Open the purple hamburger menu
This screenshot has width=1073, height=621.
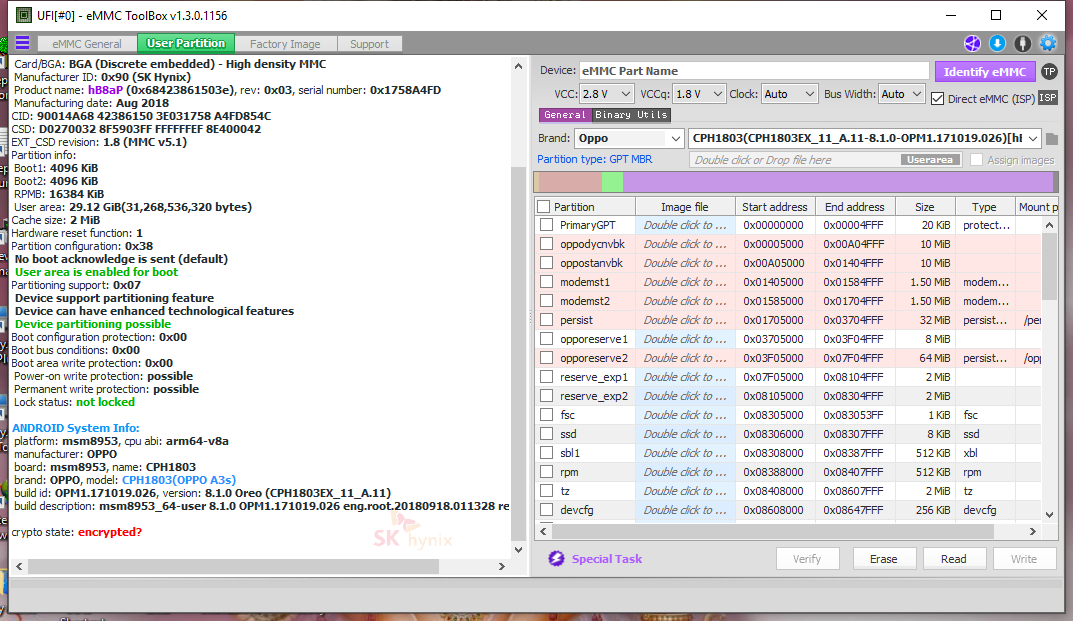[x=23, y=43]
